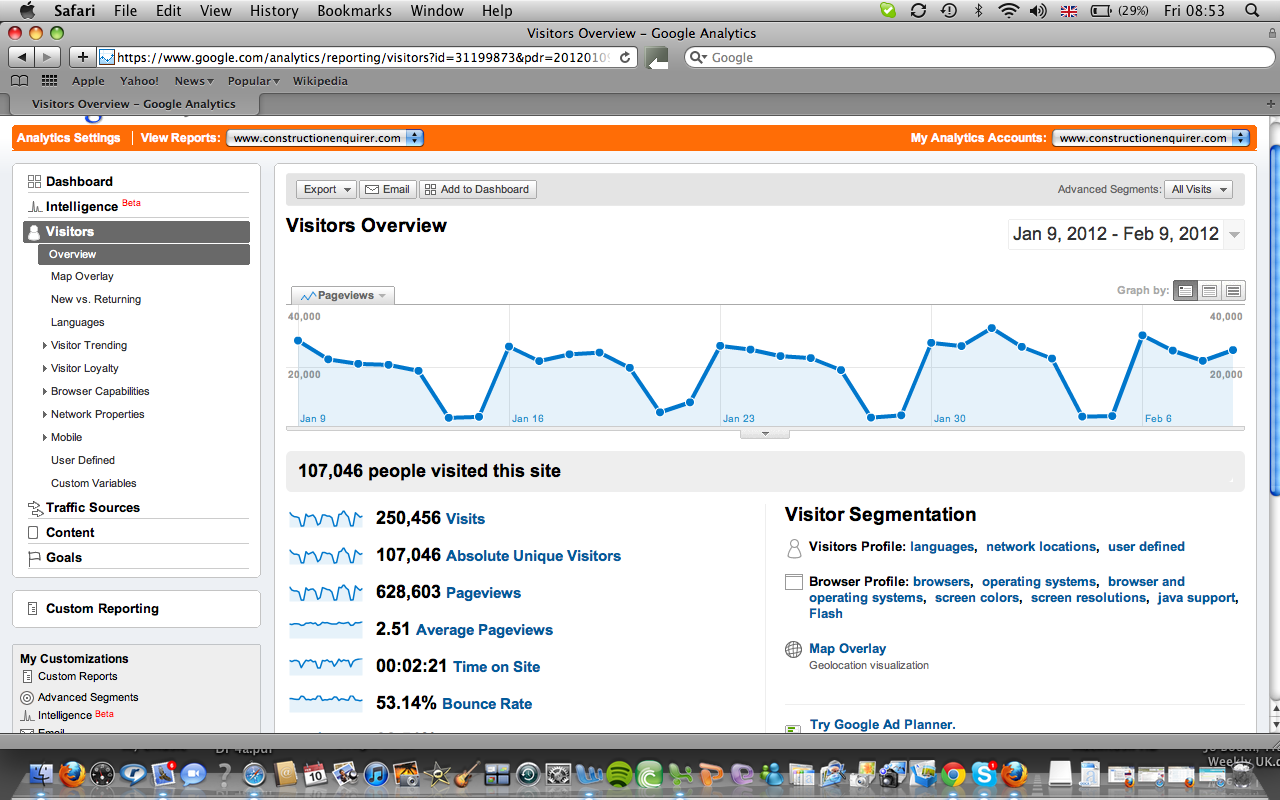
Task: Collapse the graph with bottom handle
Action: click(765, 434)
